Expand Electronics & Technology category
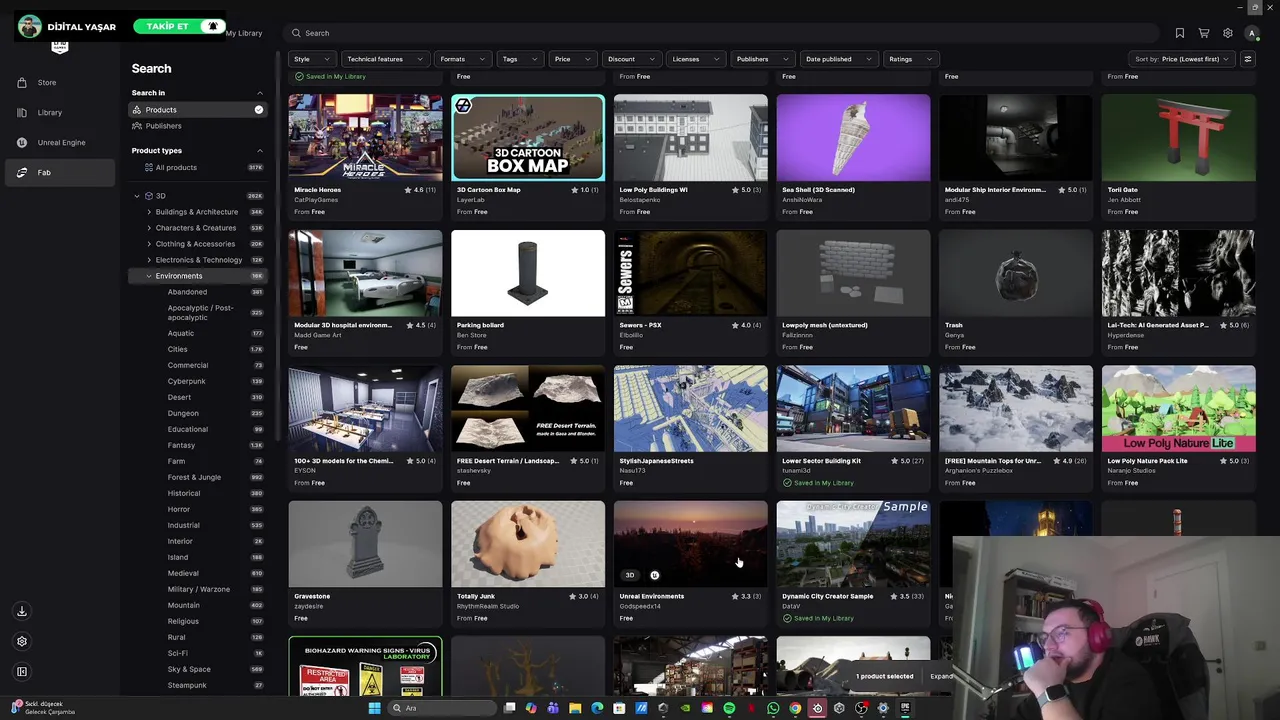The height and width of the screenshot is (720, 1280). point(149,260)
